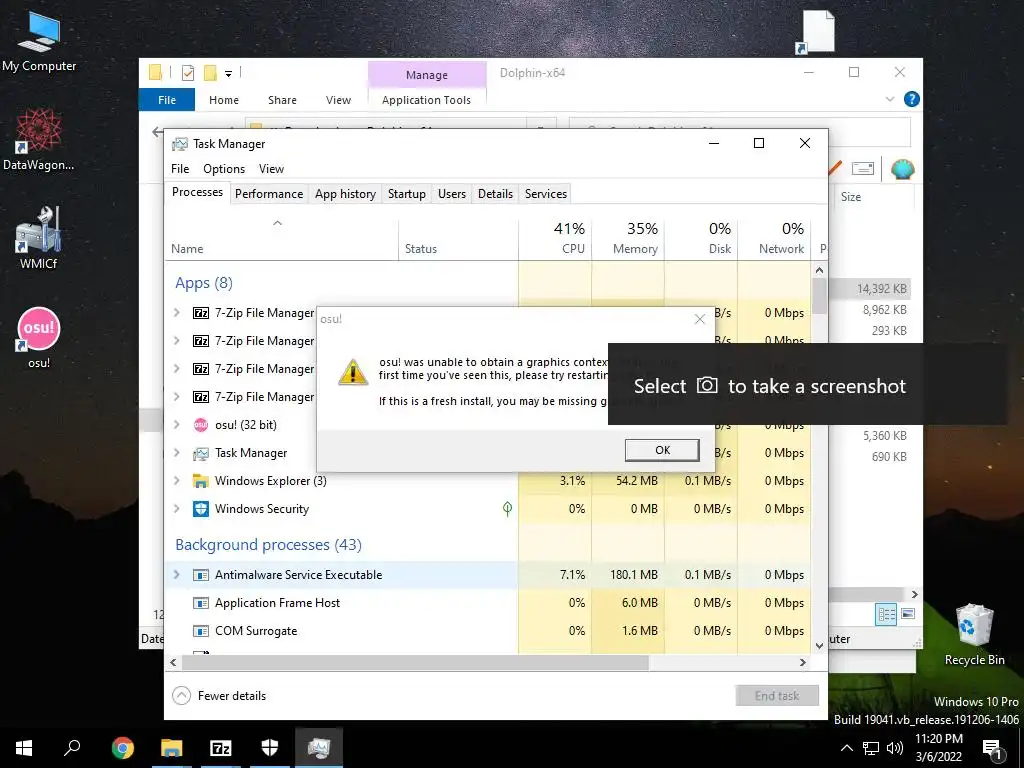Click the Manage contextual tab

tap(427, 74)
